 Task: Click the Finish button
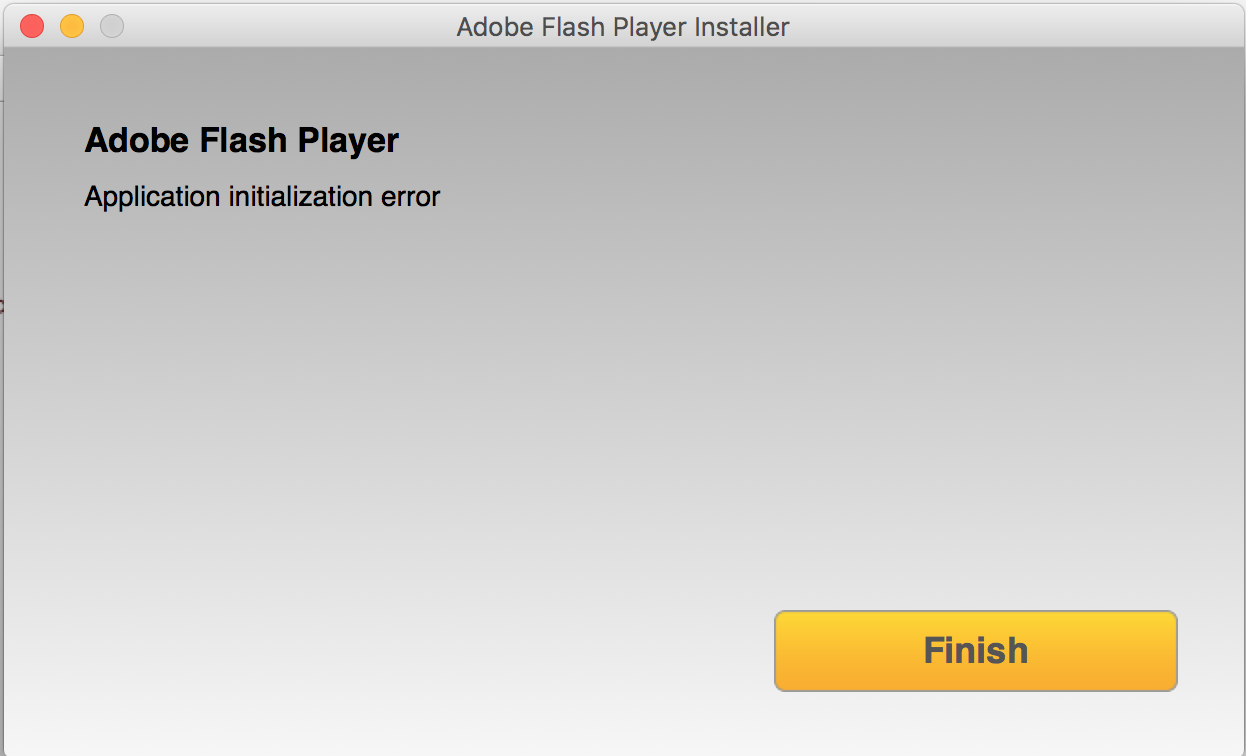tap(975, 650)
